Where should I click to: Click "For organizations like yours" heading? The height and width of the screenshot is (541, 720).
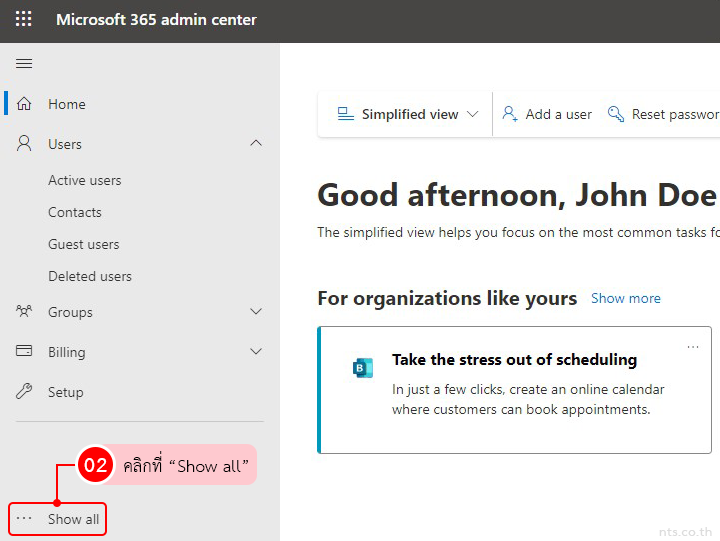[x=447, y=299]
